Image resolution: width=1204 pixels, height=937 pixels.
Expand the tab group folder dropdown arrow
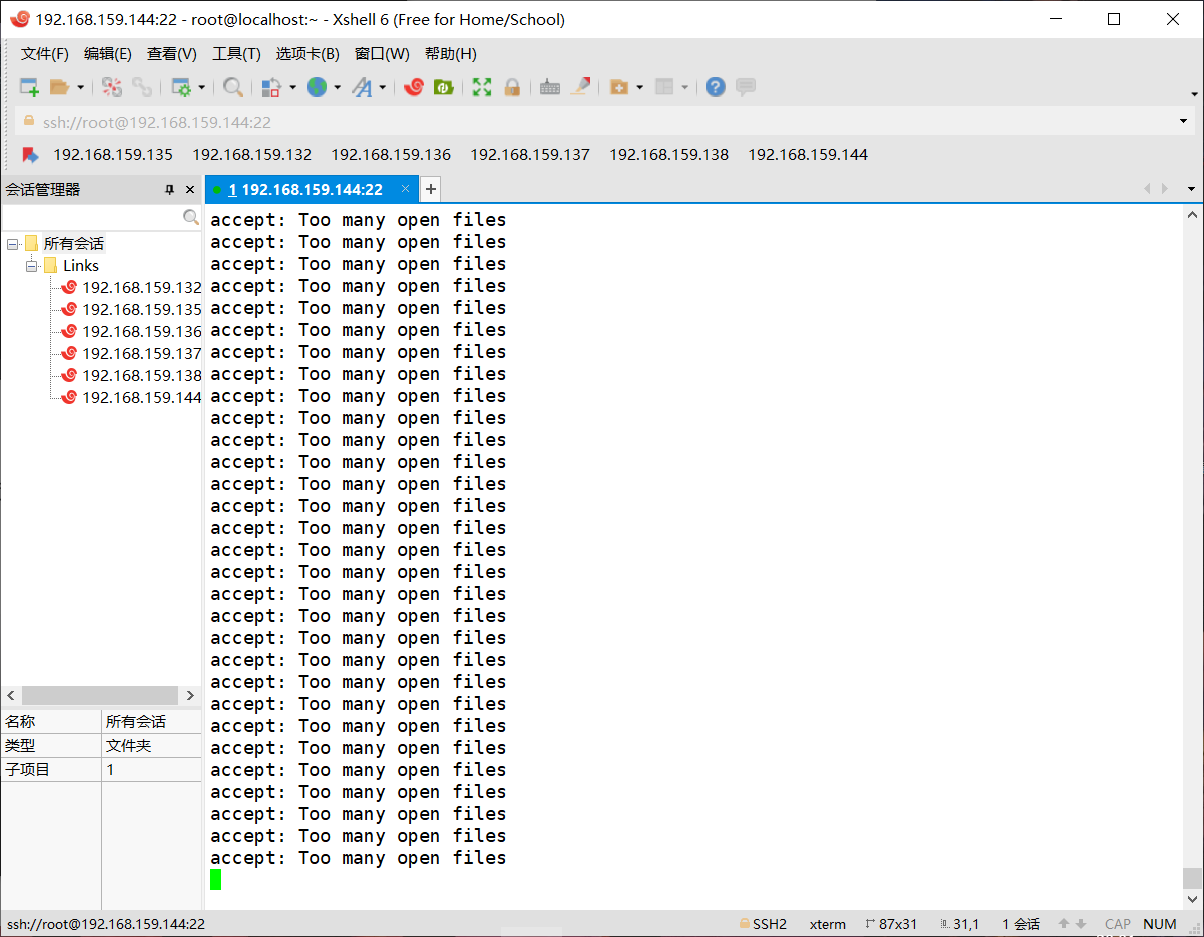pyautogui.click(x=639, y=87)
